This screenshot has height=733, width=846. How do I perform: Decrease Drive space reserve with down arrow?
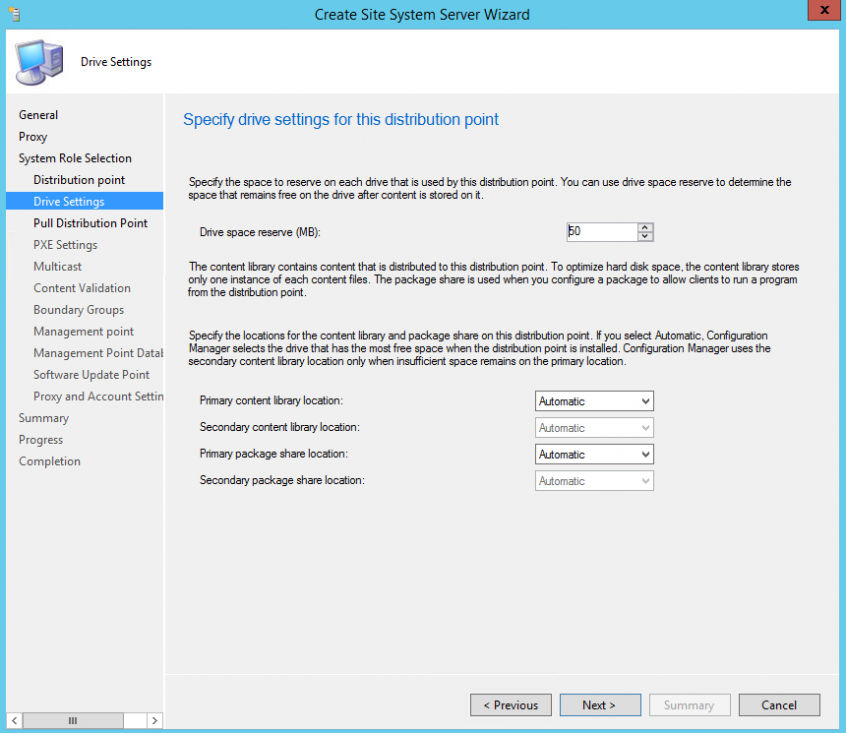(x=643, y=235)
